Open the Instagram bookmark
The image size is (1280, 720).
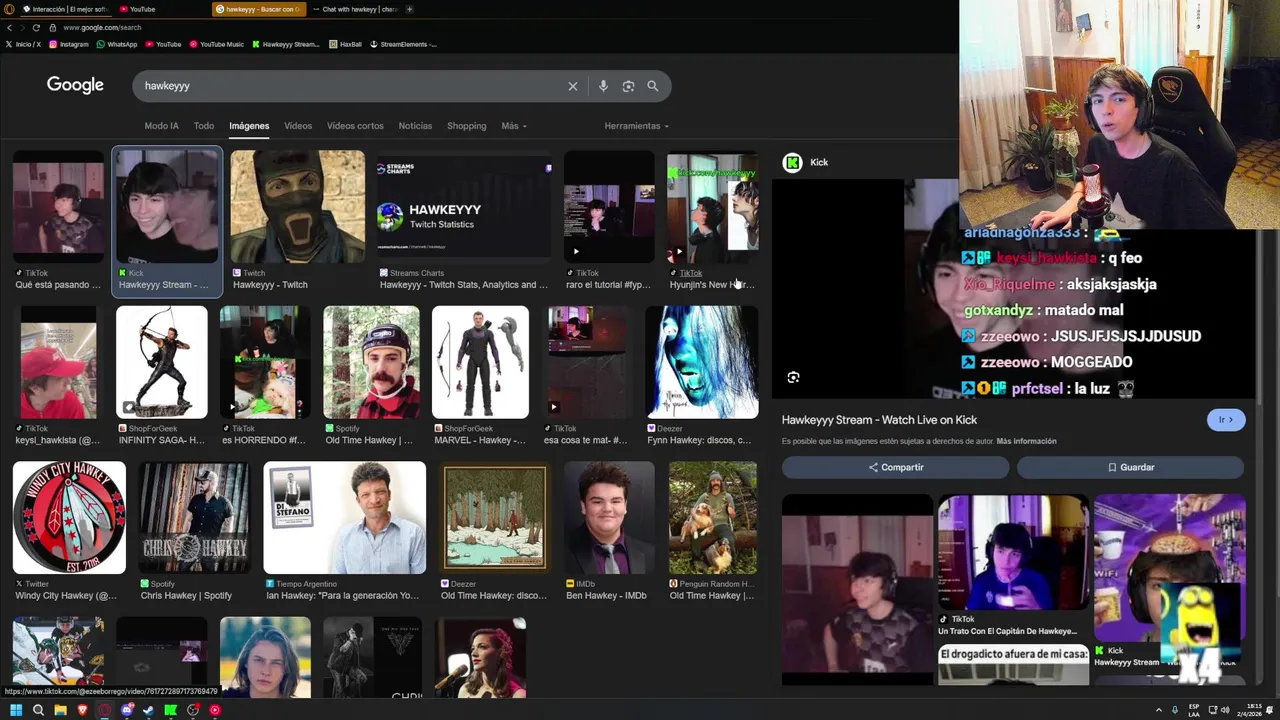(69, 44)
